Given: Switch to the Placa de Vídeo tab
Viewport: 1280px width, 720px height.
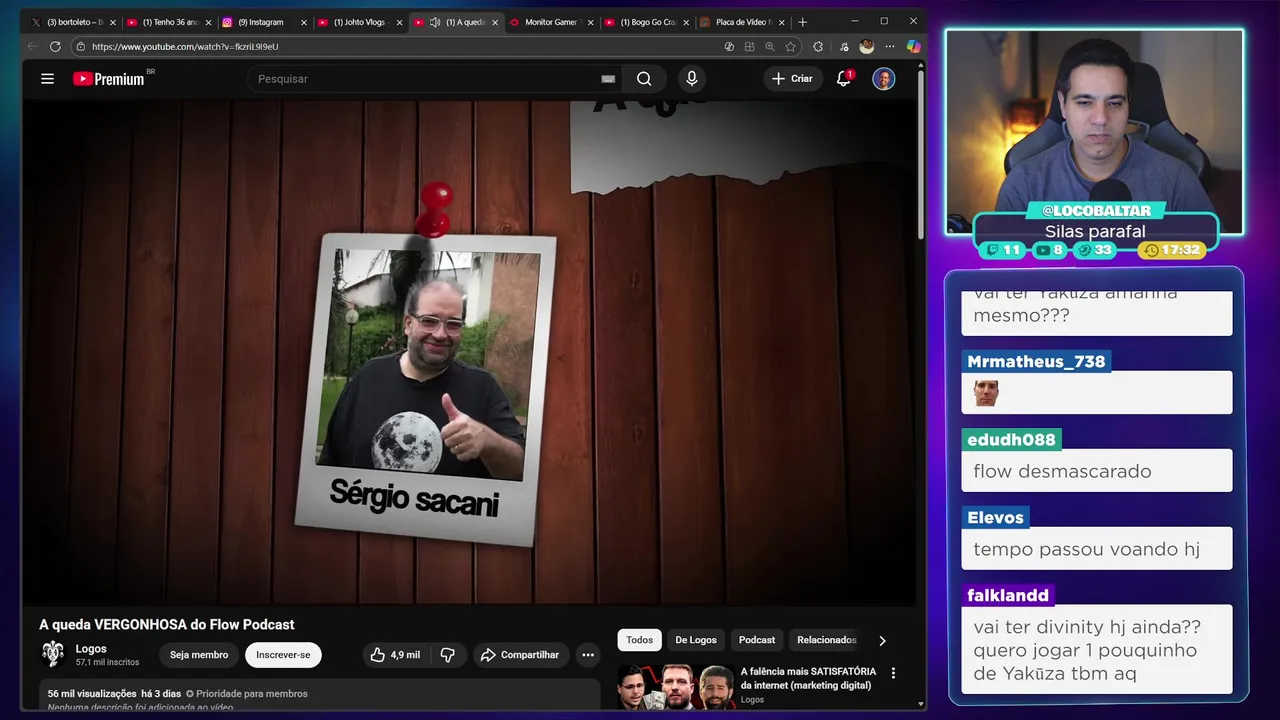Looking at the screenshot, I should pos(742,22).
